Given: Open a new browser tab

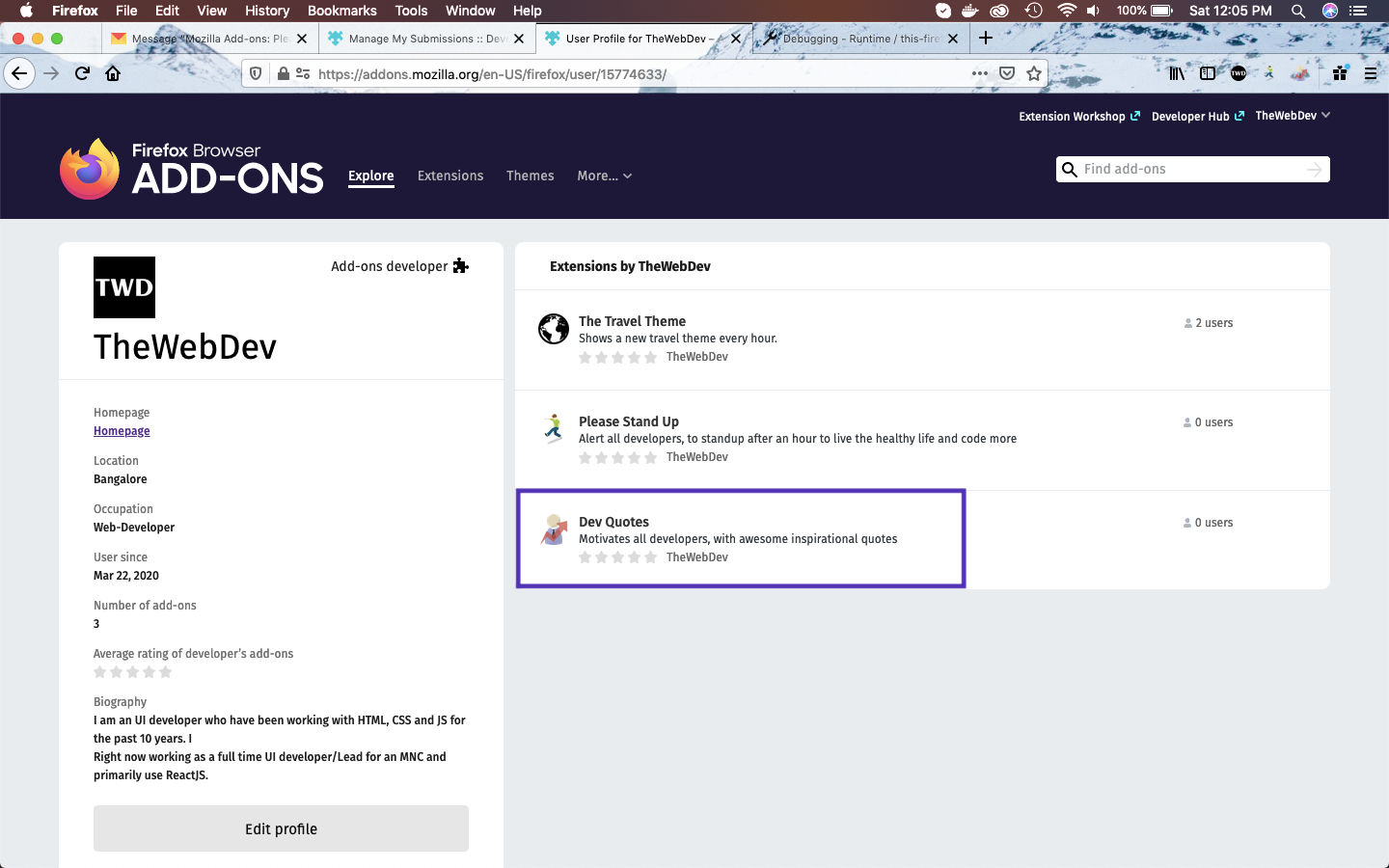Looking at the screenshot, I should [x=986, y=38].
